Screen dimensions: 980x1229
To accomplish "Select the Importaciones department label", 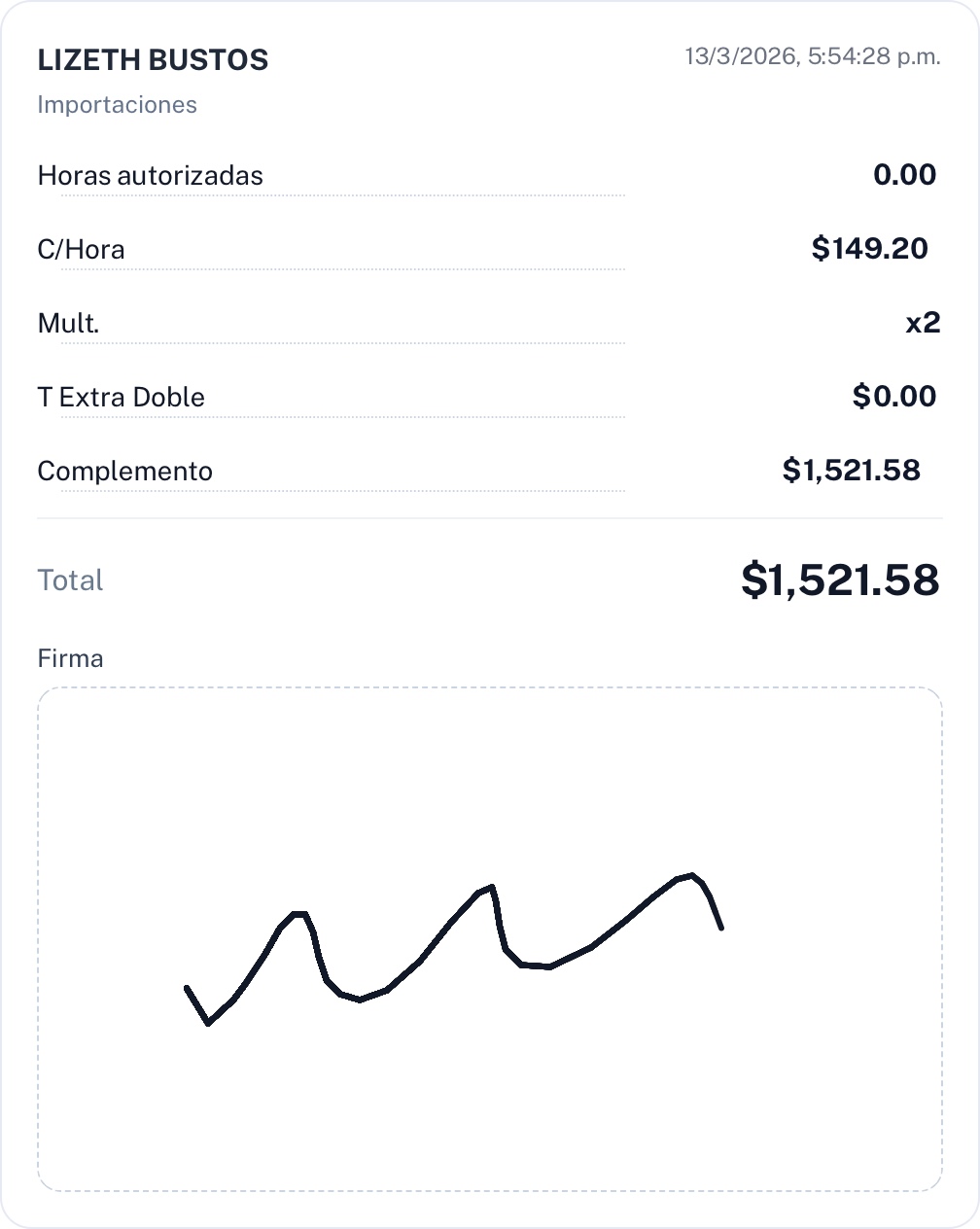I will [x=117, y=105].
